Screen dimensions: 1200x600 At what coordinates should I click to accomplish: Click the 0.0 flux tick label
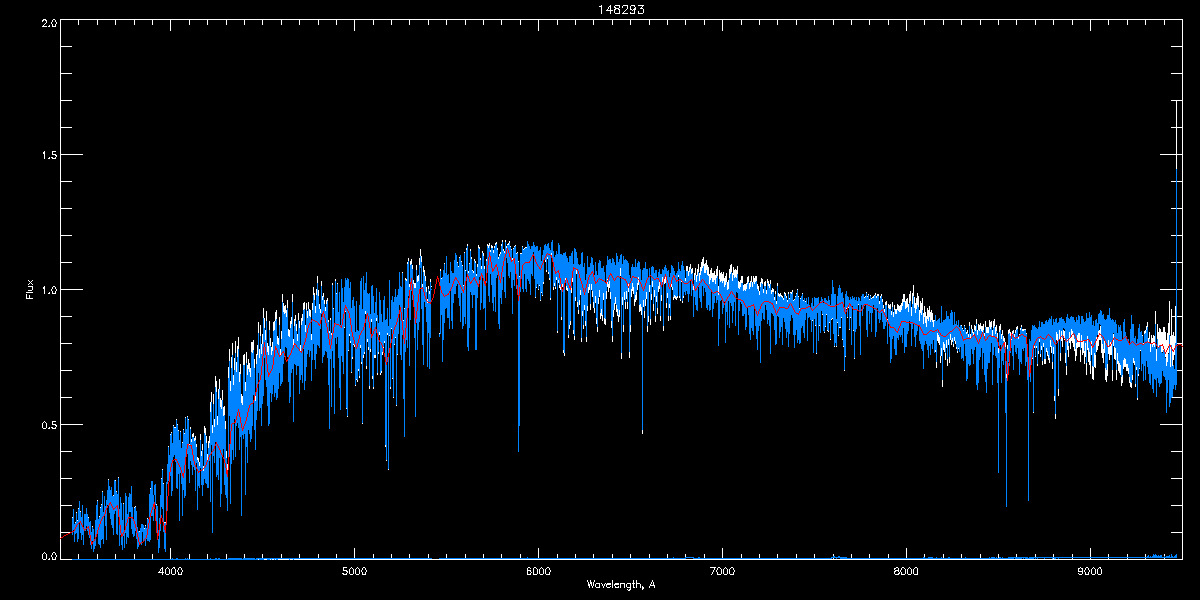coord(48,556)
